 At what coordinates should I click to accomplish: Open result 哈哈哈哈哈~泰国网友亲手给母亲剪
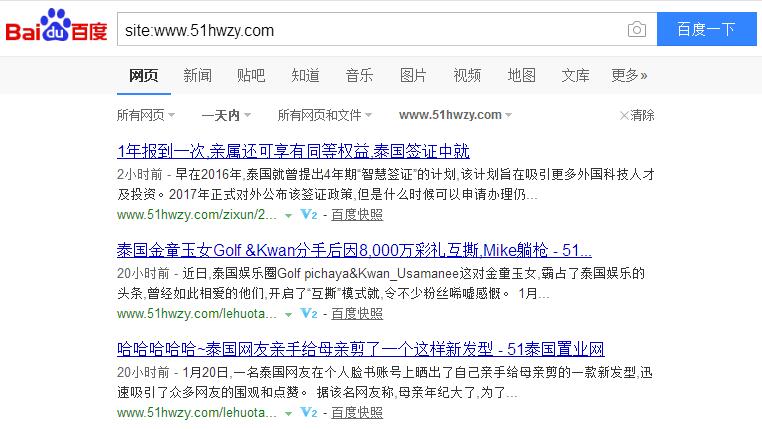(x=361, y=349)
